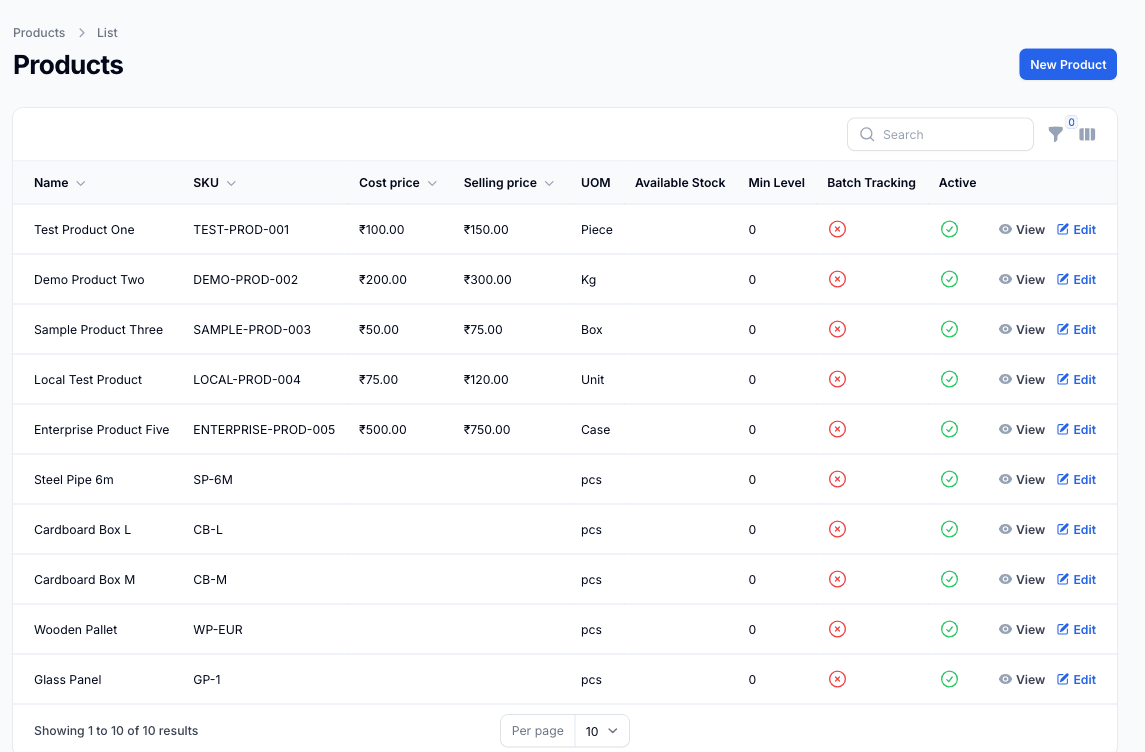
Task: Click Batch Tracking red X for Test Product One
Action: click(838, 229)
